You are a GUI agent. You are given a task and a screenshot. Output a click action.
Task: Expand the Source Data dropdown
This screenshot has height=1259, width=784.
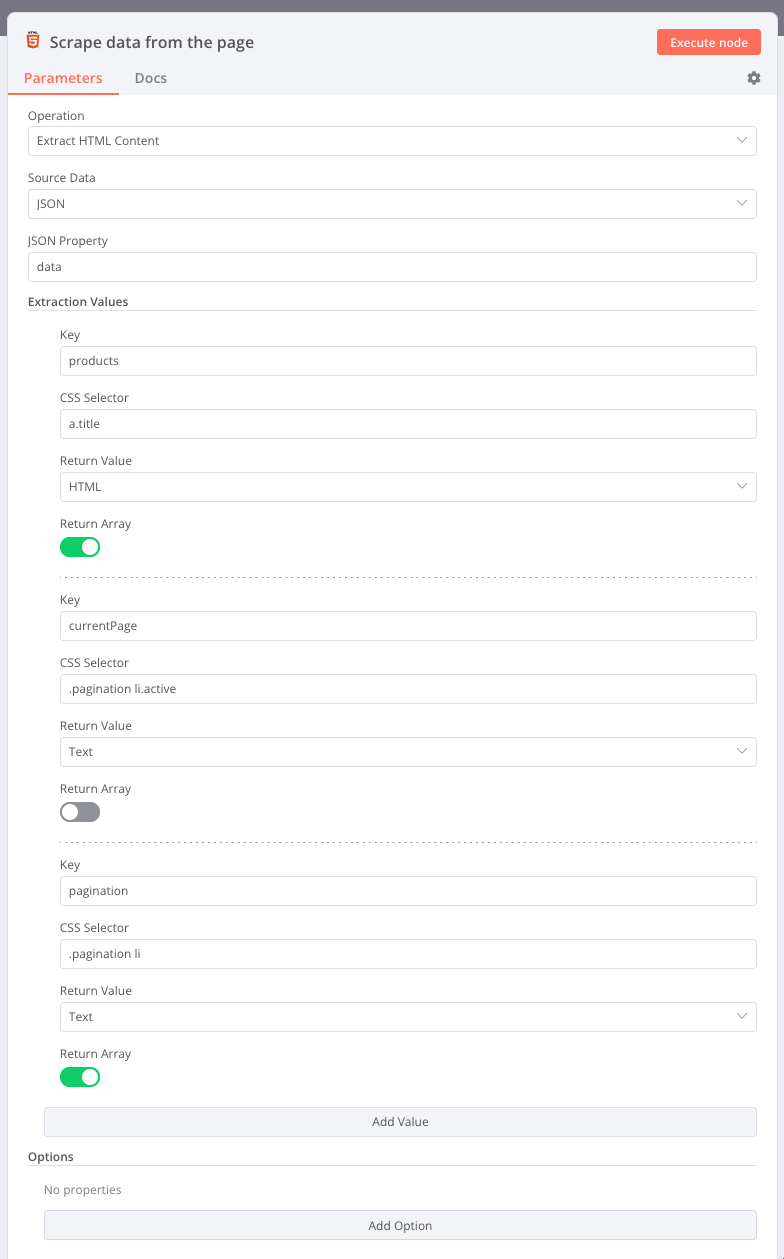pyautogui.click(x=393, y=203)
